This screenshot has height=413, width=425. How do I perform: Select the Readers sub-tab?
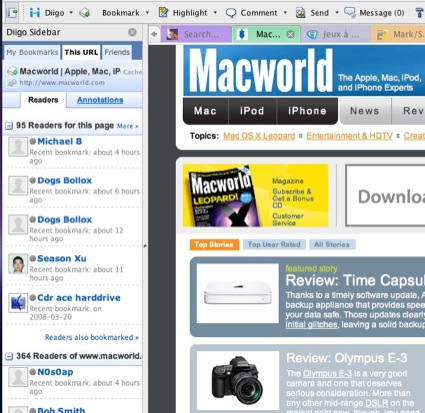point(43,100)
